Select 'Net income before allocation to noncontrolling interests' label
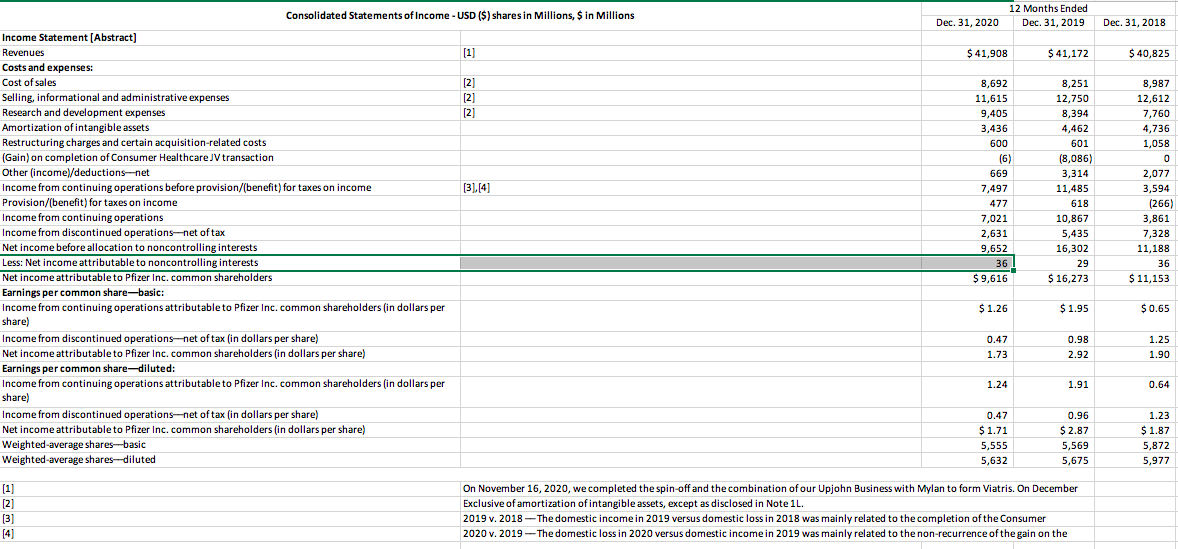This screenshot has height=549, width=1178. 130,248
